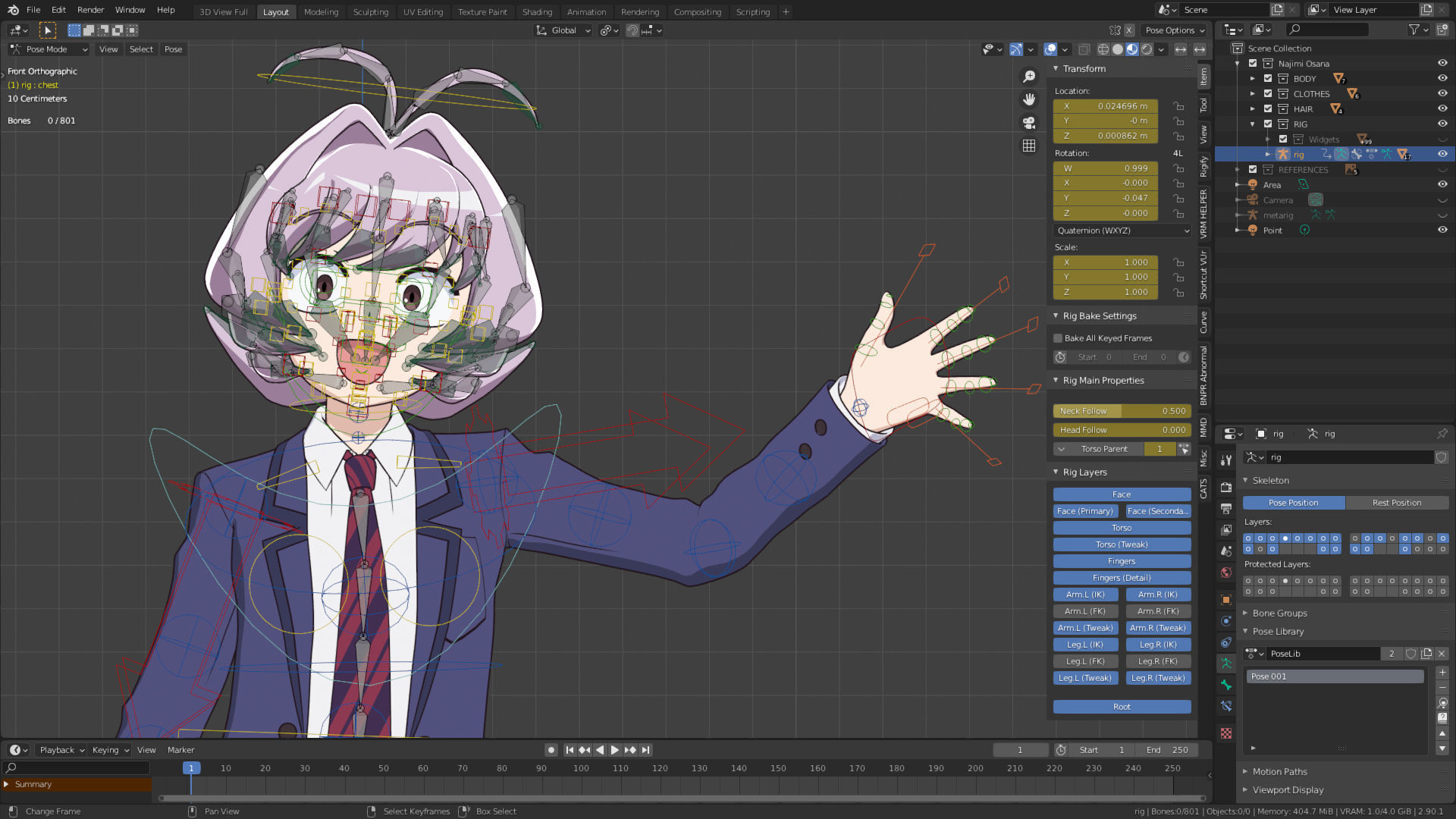Open Bone Constraints properties tab icon
The height and width of the screenshot is (819, 1456).
(x=1226, y=706)
